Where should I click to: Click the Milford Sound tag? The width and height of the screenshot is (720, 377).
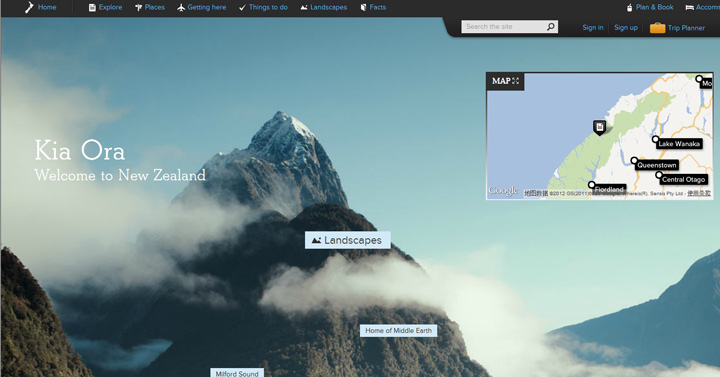237,373
